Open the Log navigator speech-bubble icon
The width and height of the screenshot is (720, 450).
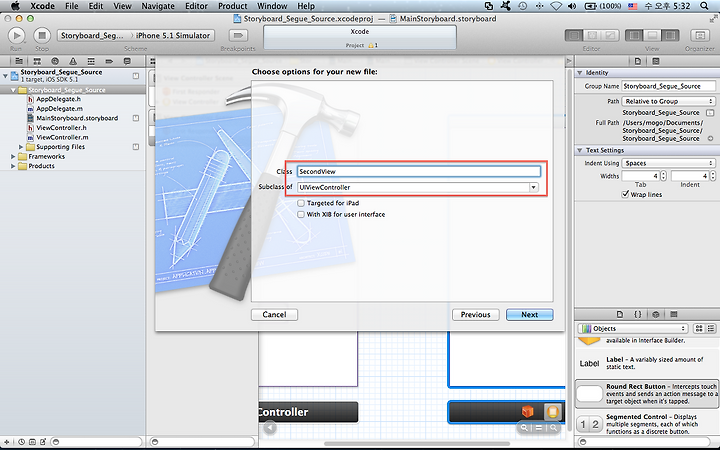coord(127,61)
